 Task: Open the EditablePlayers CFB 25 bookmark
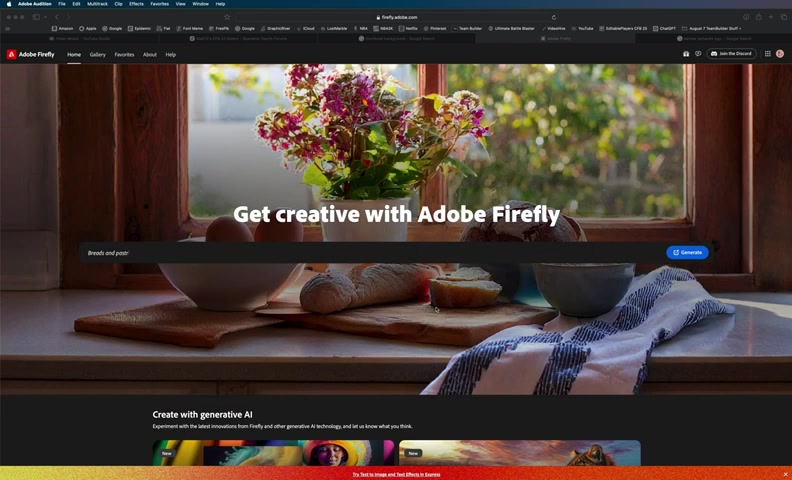pyautogui.click(x=623, y=28)
